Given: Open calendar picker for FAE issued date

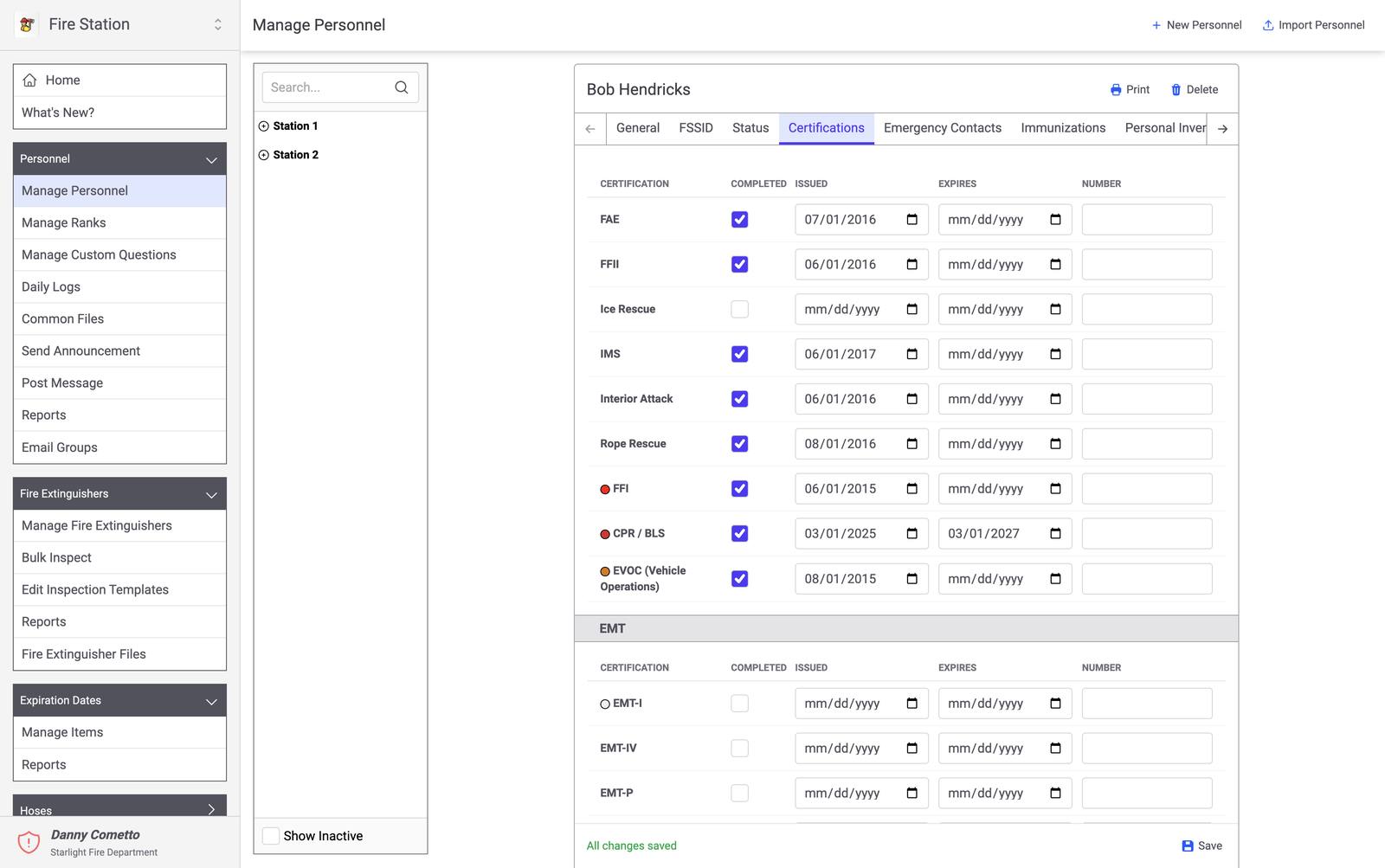Looking at the screenshot, I should (x=912, y=220).
